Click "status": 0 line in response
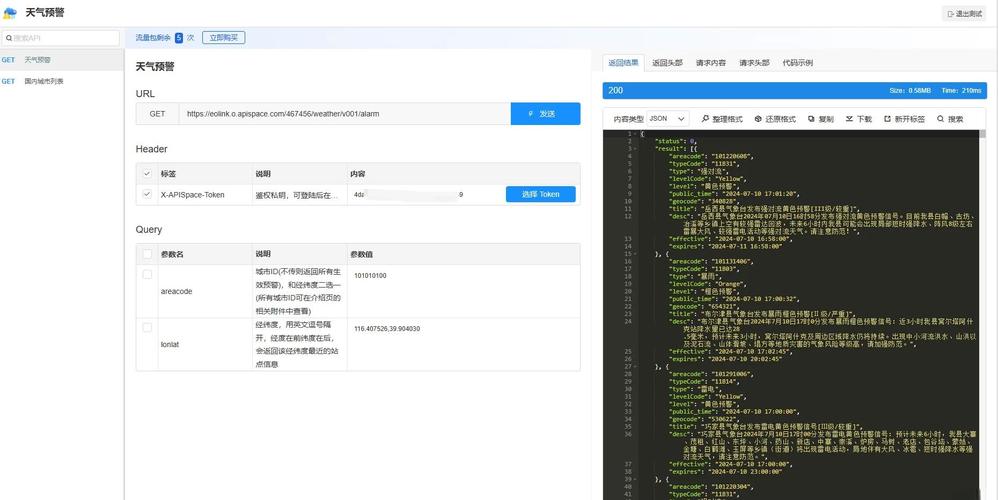 point(675,141)
